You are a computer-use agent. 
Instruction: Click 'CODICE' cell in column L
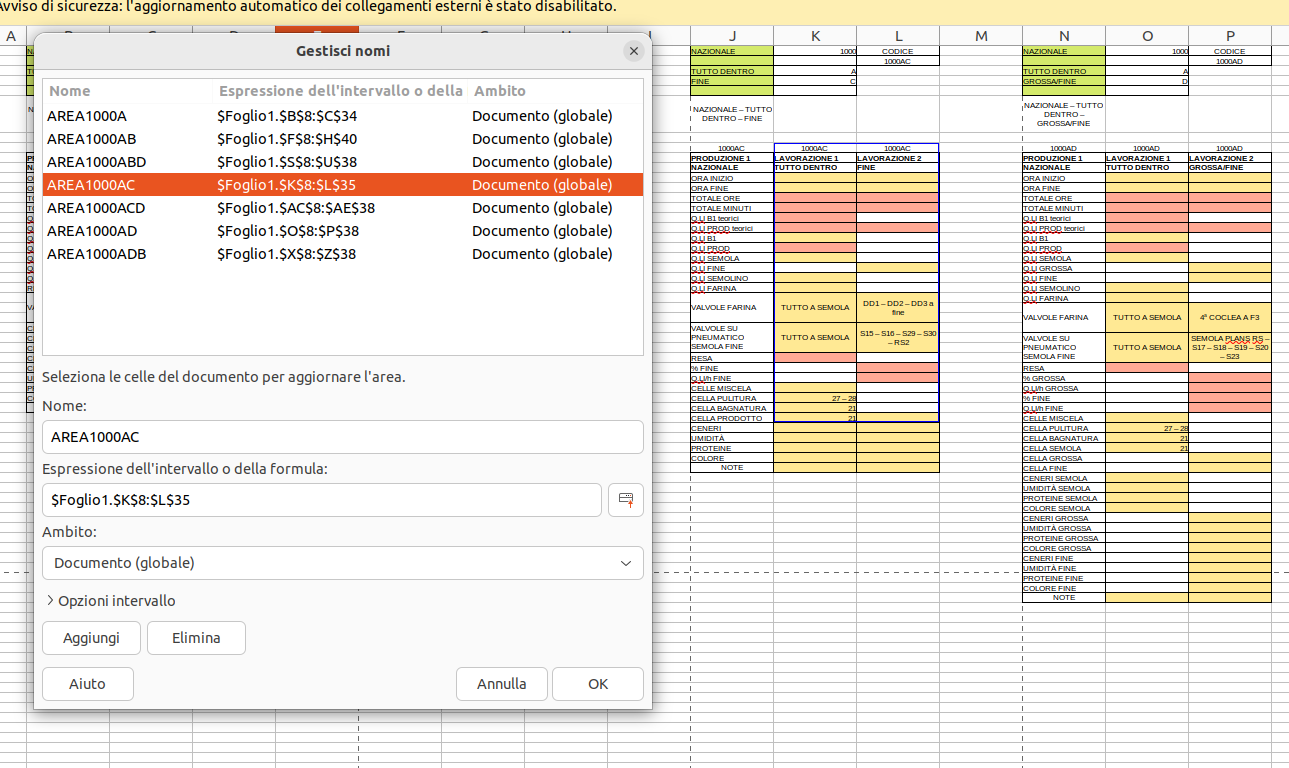[898, 51]
